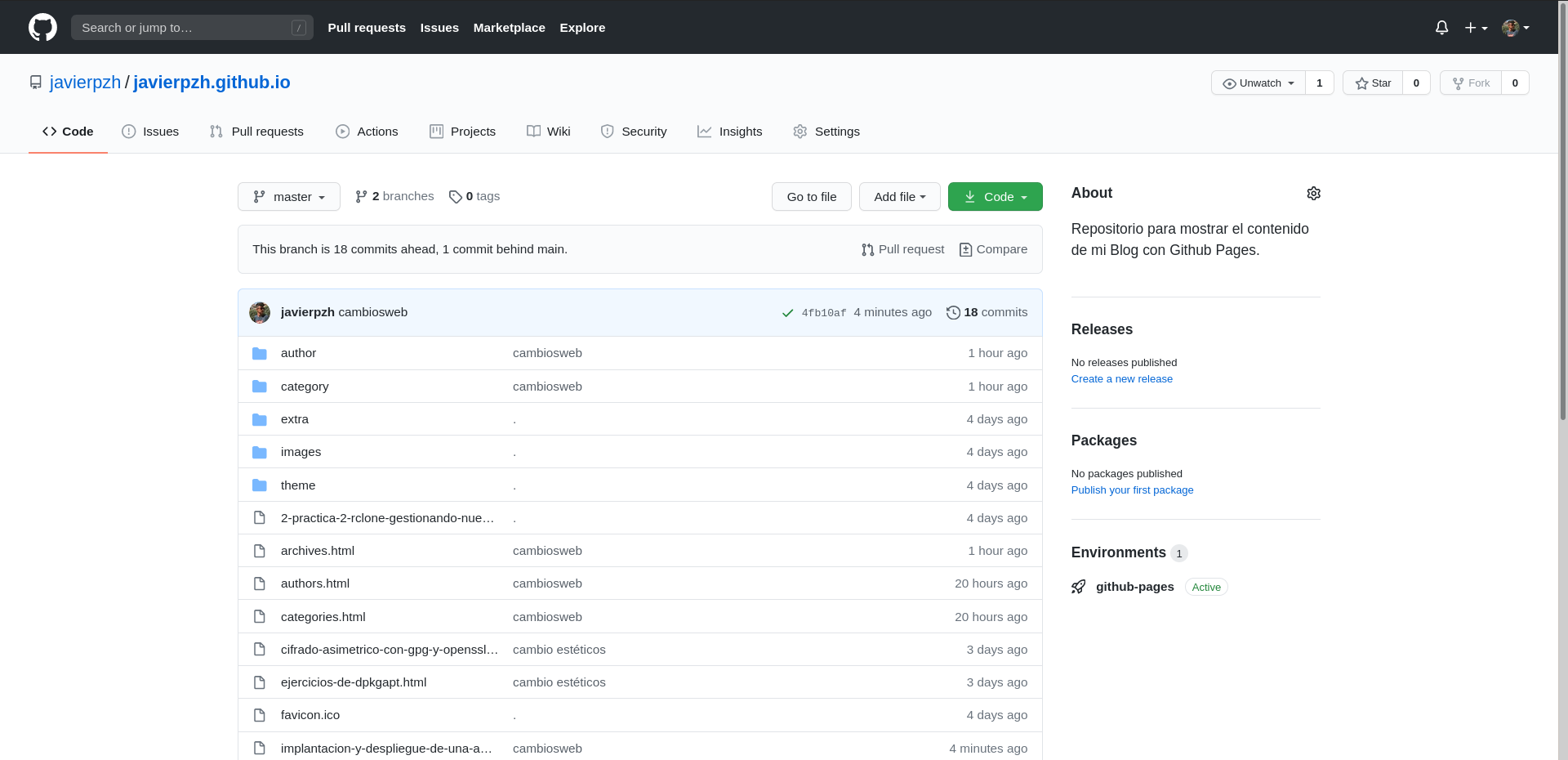The image size is (1568, 760).
Task: Open the javierpzh owner link
Action: click(85, 83)
